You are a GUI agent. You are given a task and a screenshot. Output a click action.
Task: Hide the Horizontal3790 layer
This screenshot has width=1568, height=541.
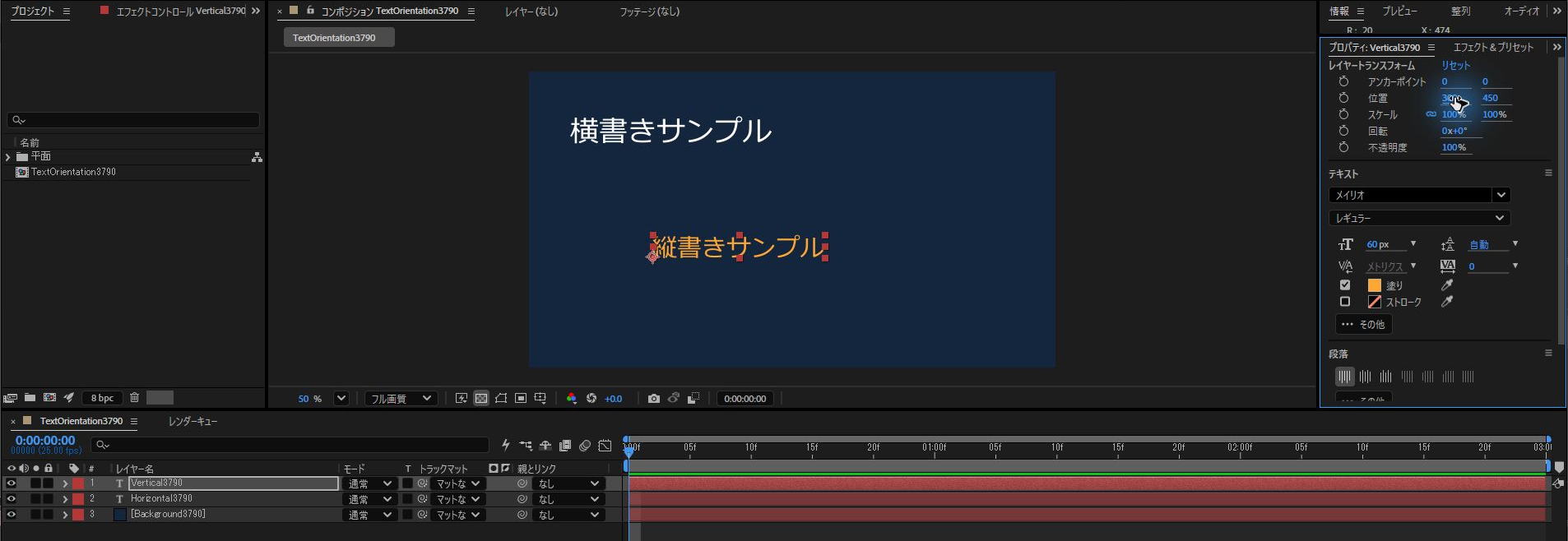[12, 499]
